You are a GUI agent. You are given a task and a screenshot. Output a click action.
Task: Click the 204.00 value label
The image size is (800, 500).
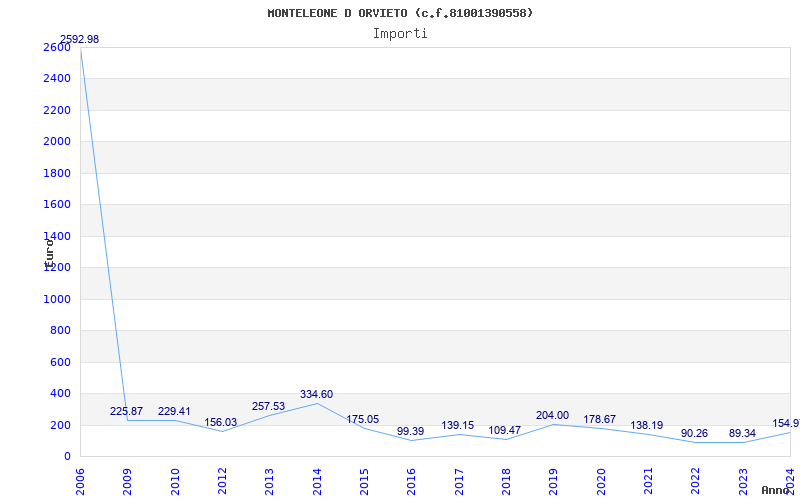pos(553,415)
